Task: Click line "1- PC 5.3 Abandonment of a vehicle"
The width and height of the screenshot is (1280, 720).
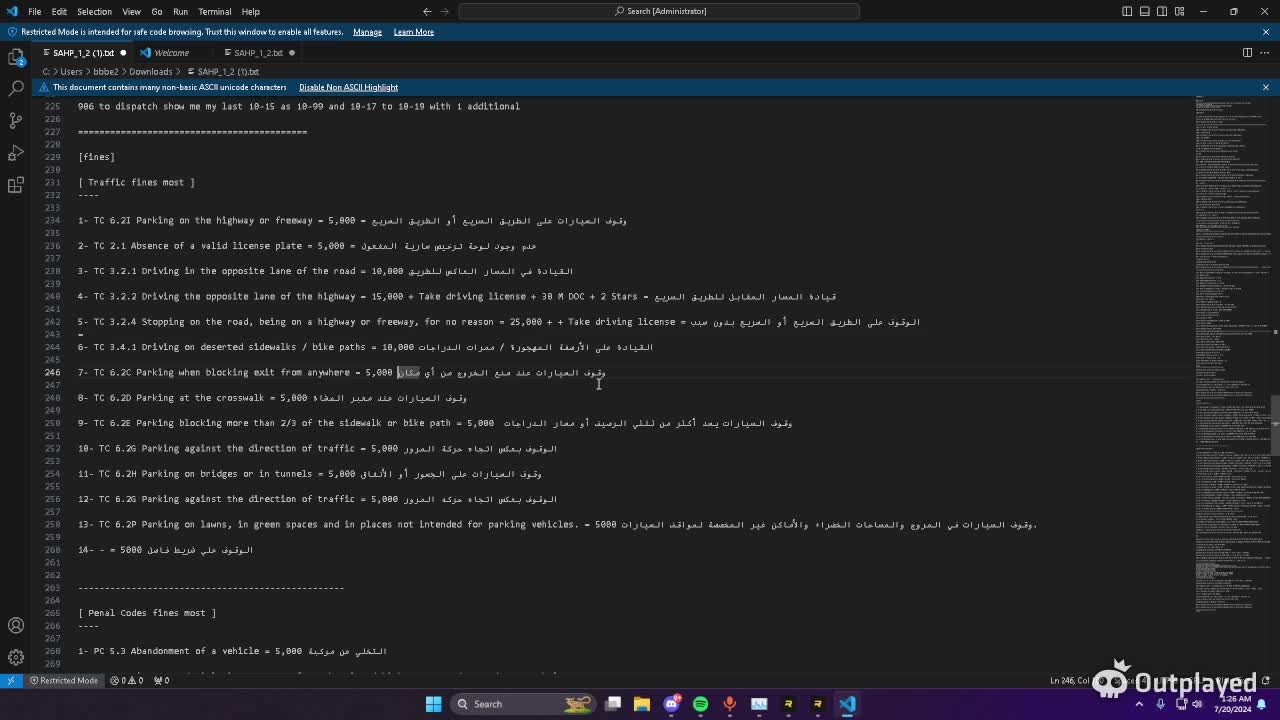Action: 232,651
